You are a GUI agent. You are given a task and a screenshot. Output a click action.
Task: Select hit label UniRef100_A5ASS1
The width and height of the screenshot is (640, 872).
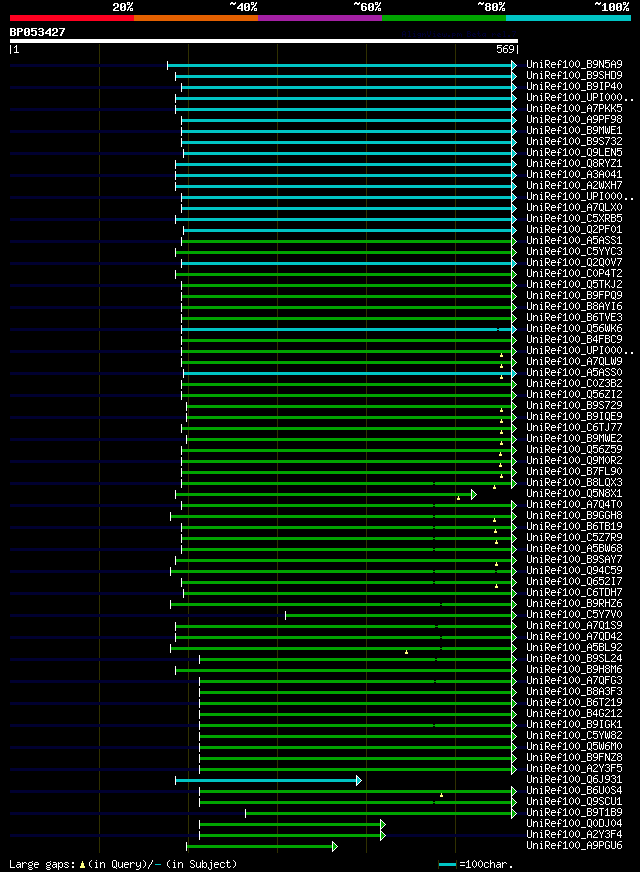574,240
